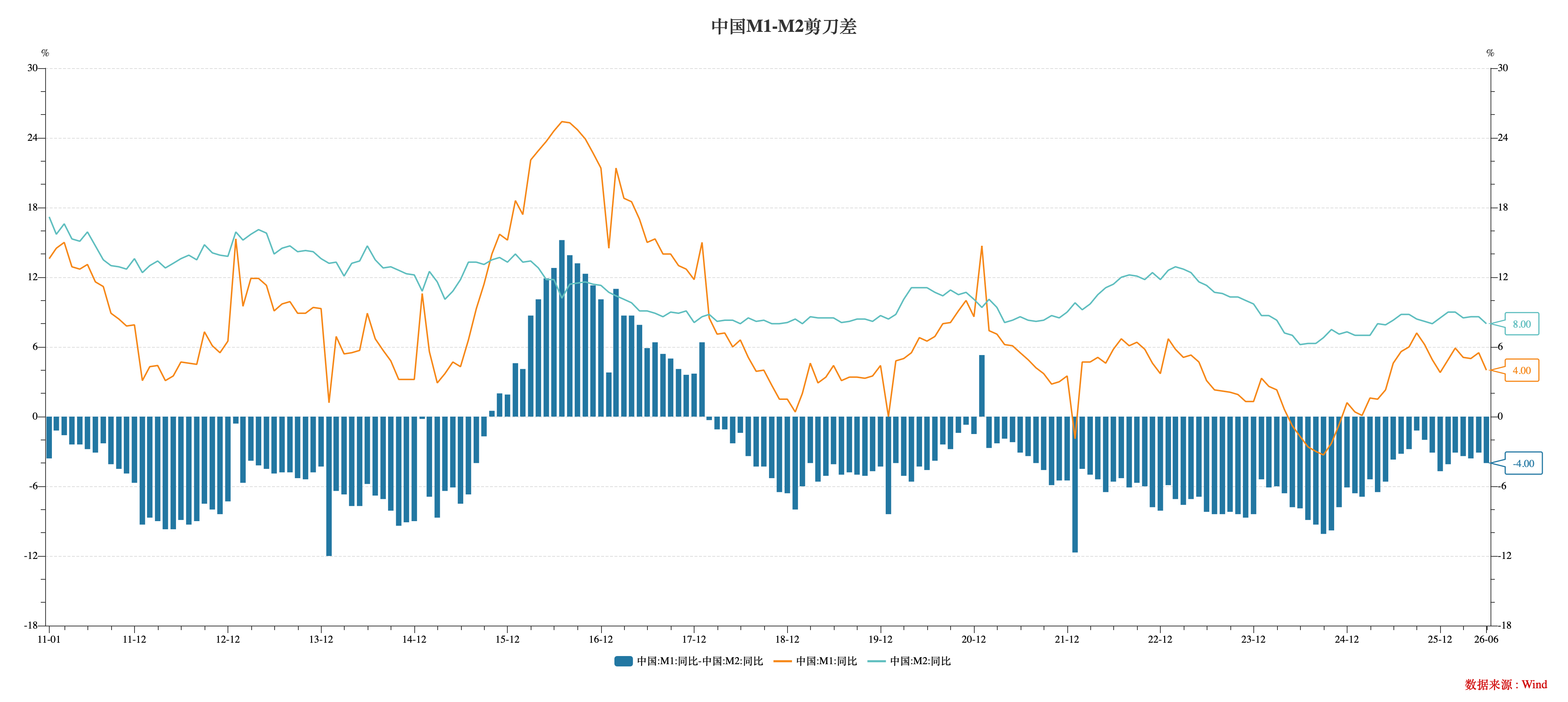Image resolution: width=1568 pixels, height=702 pixels.
Task: Click the M1 orange line peak near 25
Action: (562, 122)
